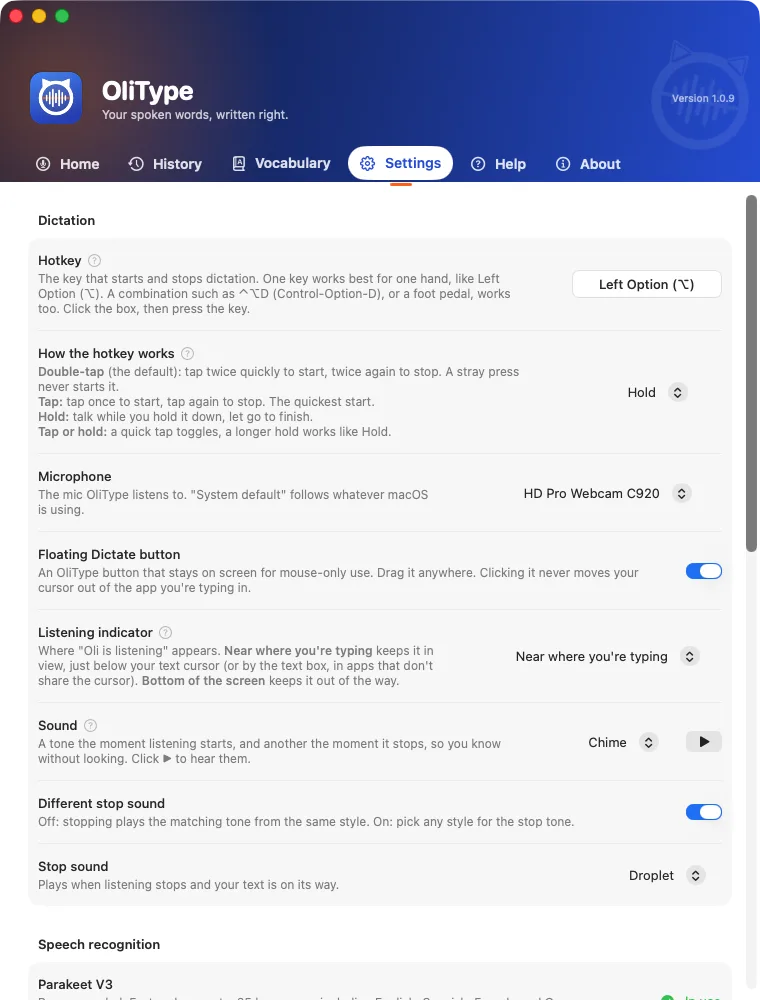Click the Home tab microphone icon
Screen dimensions: 760x1000
(43, 164)
